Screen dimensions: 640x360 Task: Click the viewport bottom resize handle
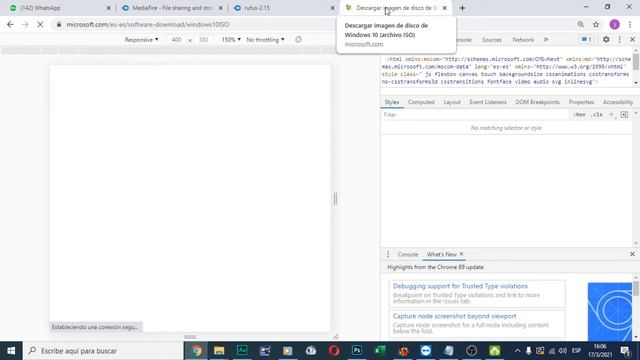[190, 337]
